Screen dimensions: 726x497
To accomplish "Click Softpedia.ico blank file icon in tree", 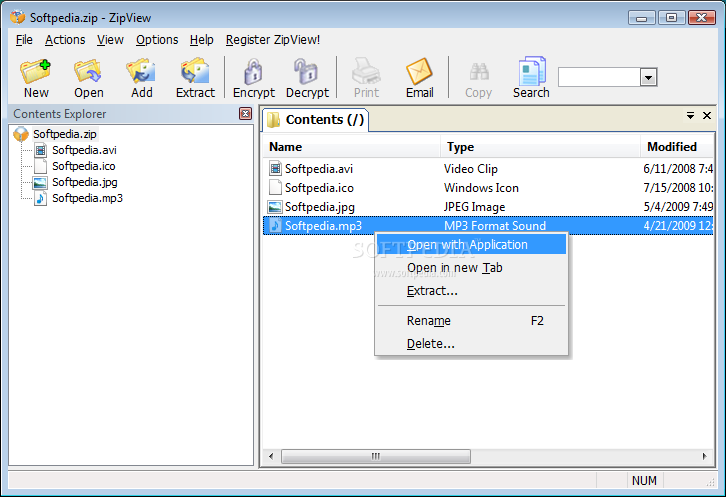I will (40, 166).
